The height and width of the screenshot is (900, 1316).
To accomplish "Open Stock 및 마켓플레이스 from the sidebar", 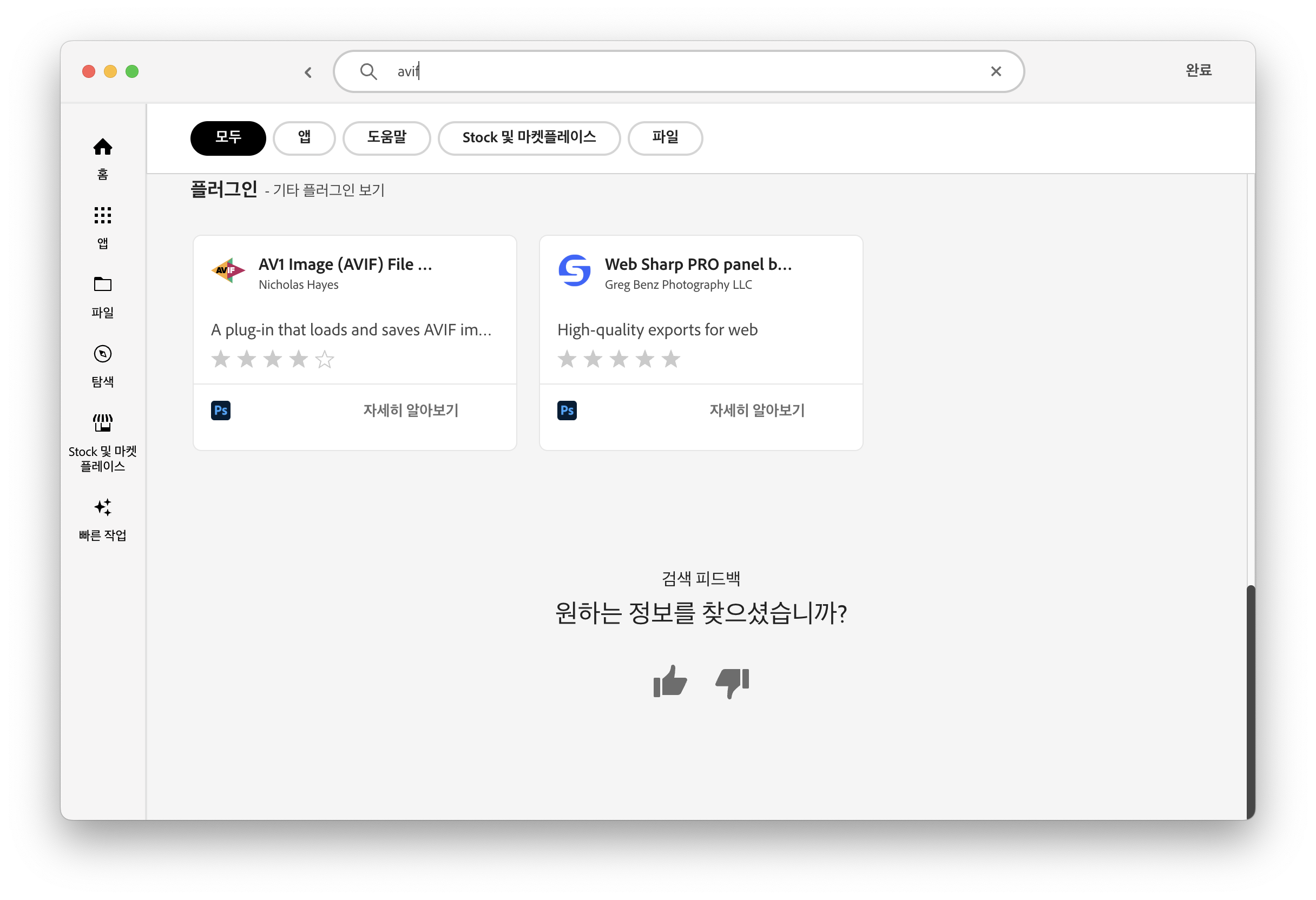I will pyautogui.click(x=102, y=436).
